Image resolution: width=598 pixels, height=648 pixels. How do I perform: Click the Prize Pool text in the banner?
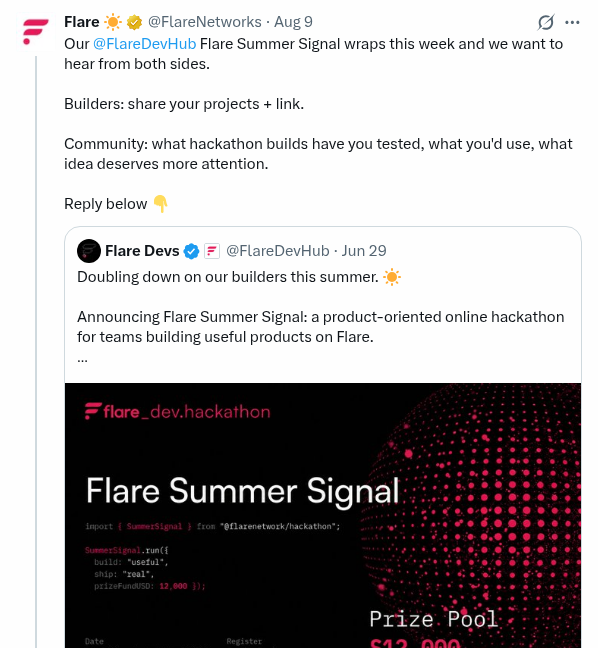click(434, 619)
